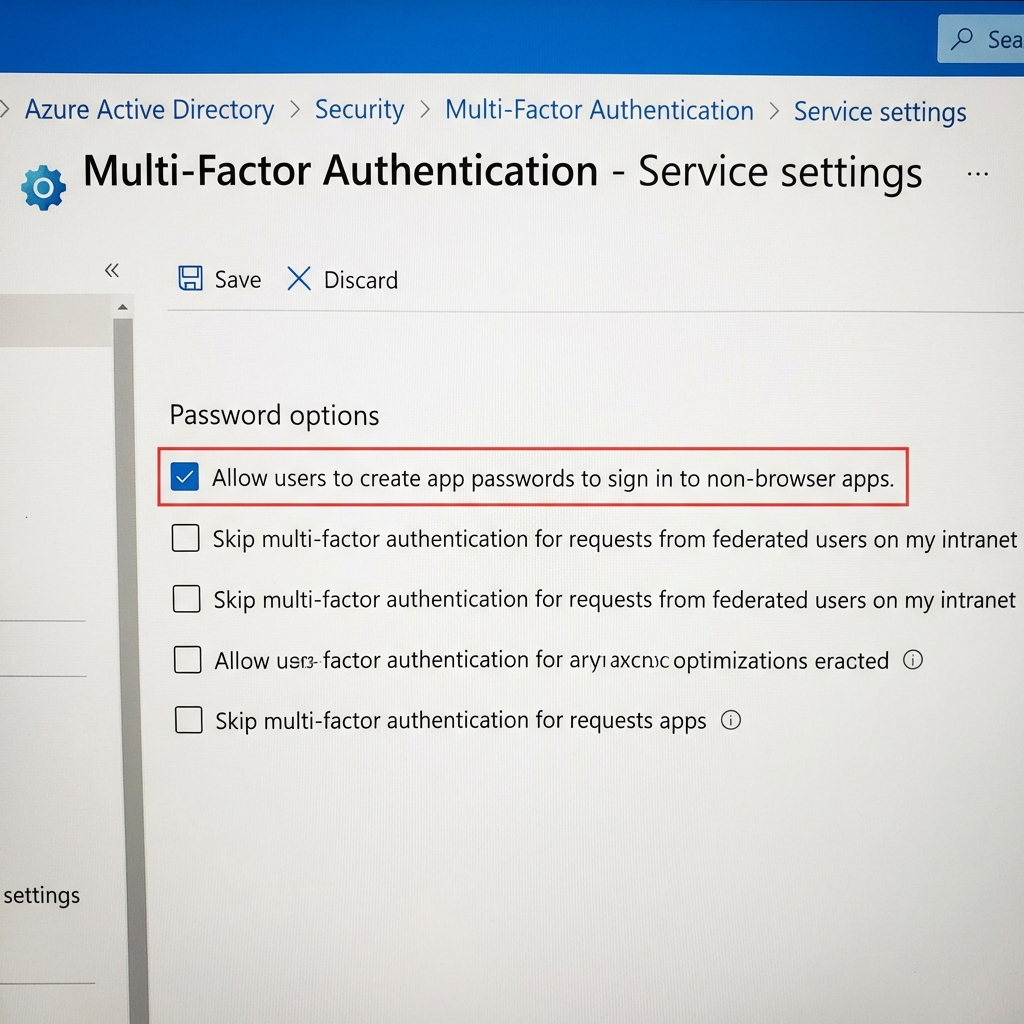This screenshot has height=1024, width=1024.
Task: Check the second federated users intranet option
Action: pos(185,599)
